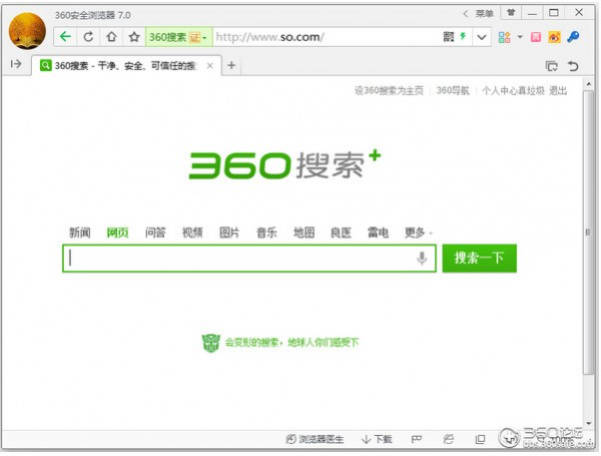Open the 360导航 link

coord(453,90)
